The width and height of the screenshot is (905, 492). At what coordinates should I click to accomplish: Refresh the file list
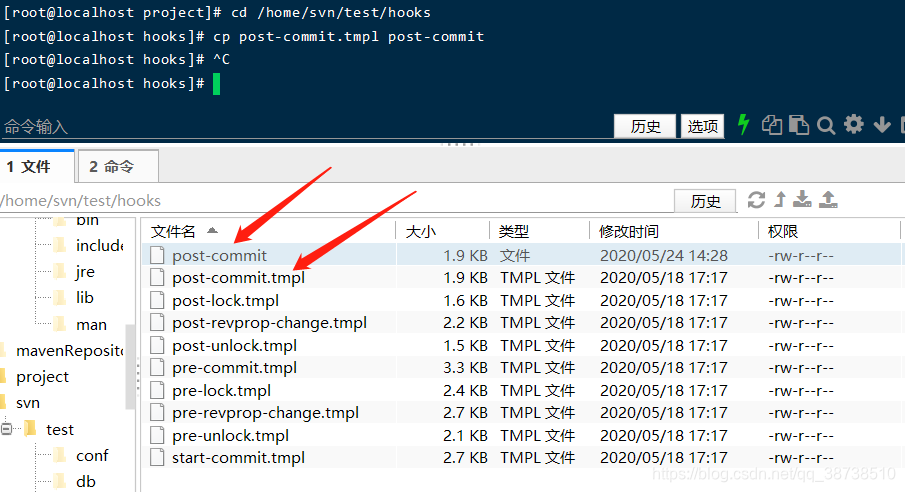click(756, 200)
